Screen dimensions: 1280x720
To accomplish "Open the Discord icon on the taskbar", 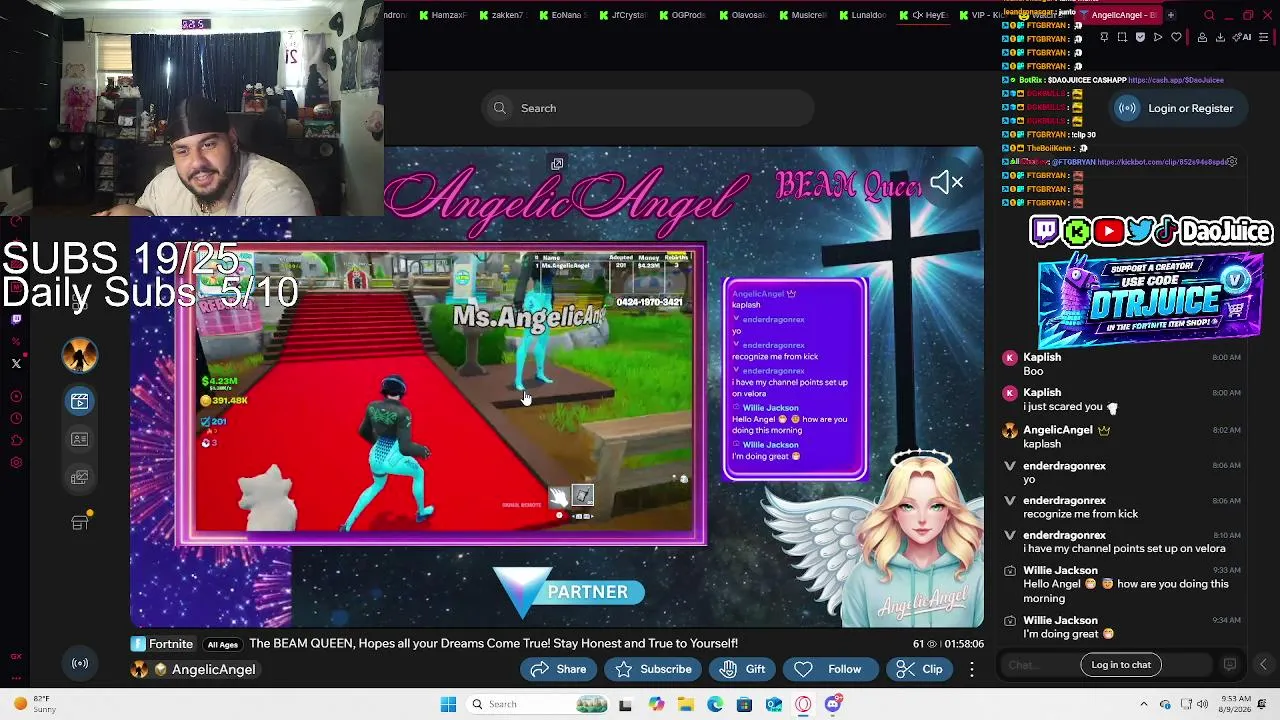I will pos(833,704).
